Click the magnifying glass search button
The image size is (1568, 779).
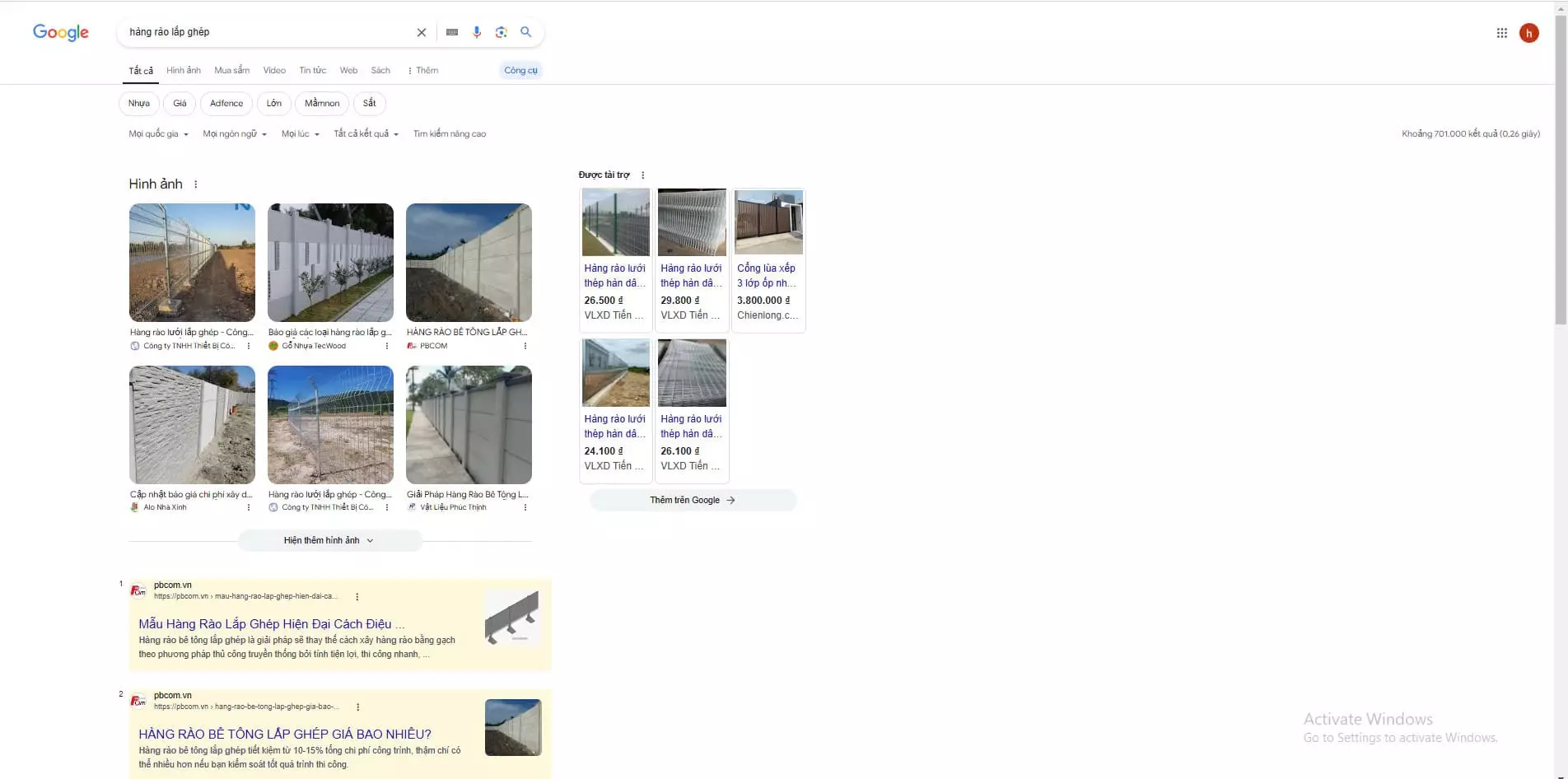click(x=525, y=32)
